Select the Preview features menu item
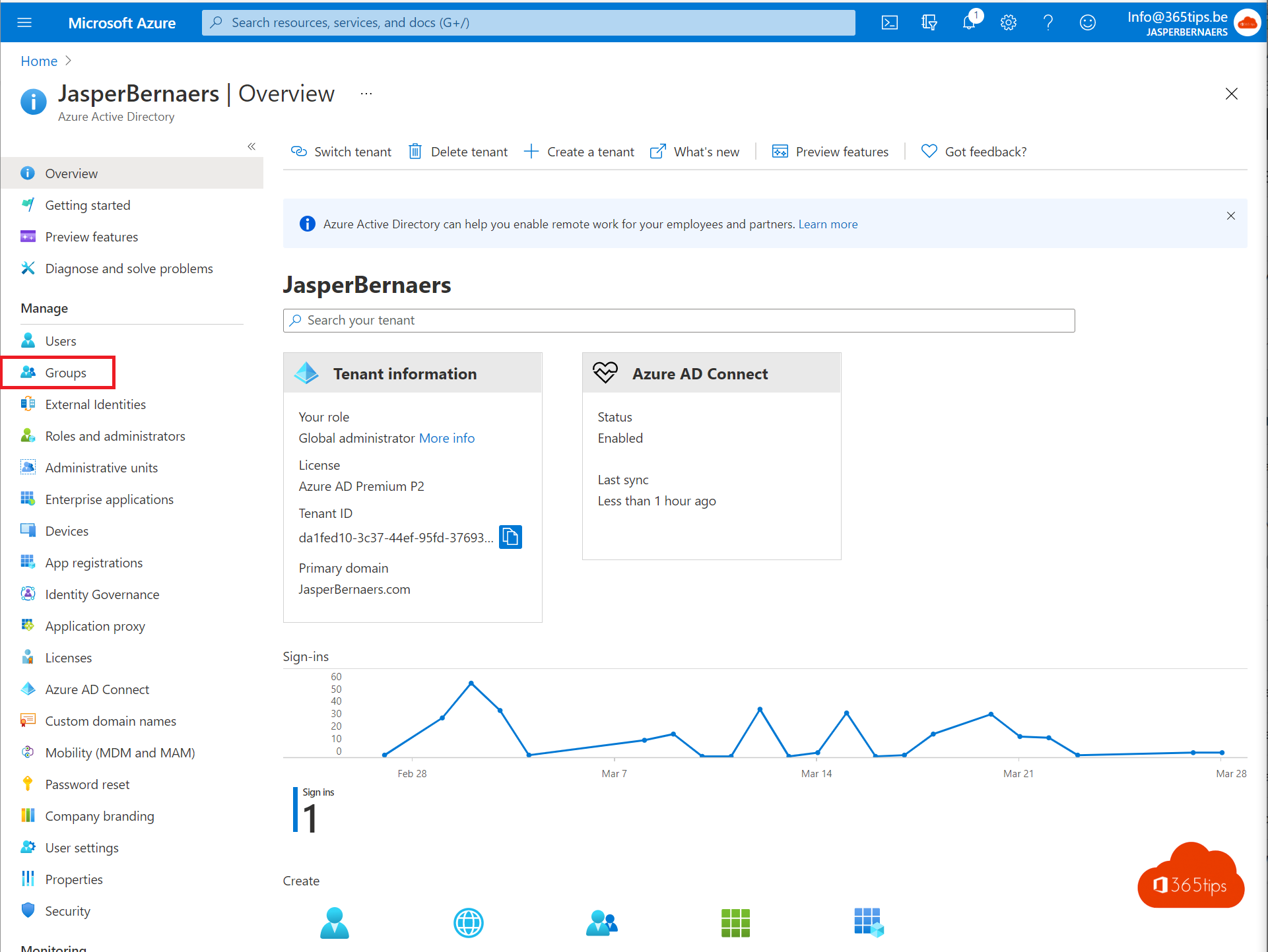The image size is (1268, 952). pos(91,237)
